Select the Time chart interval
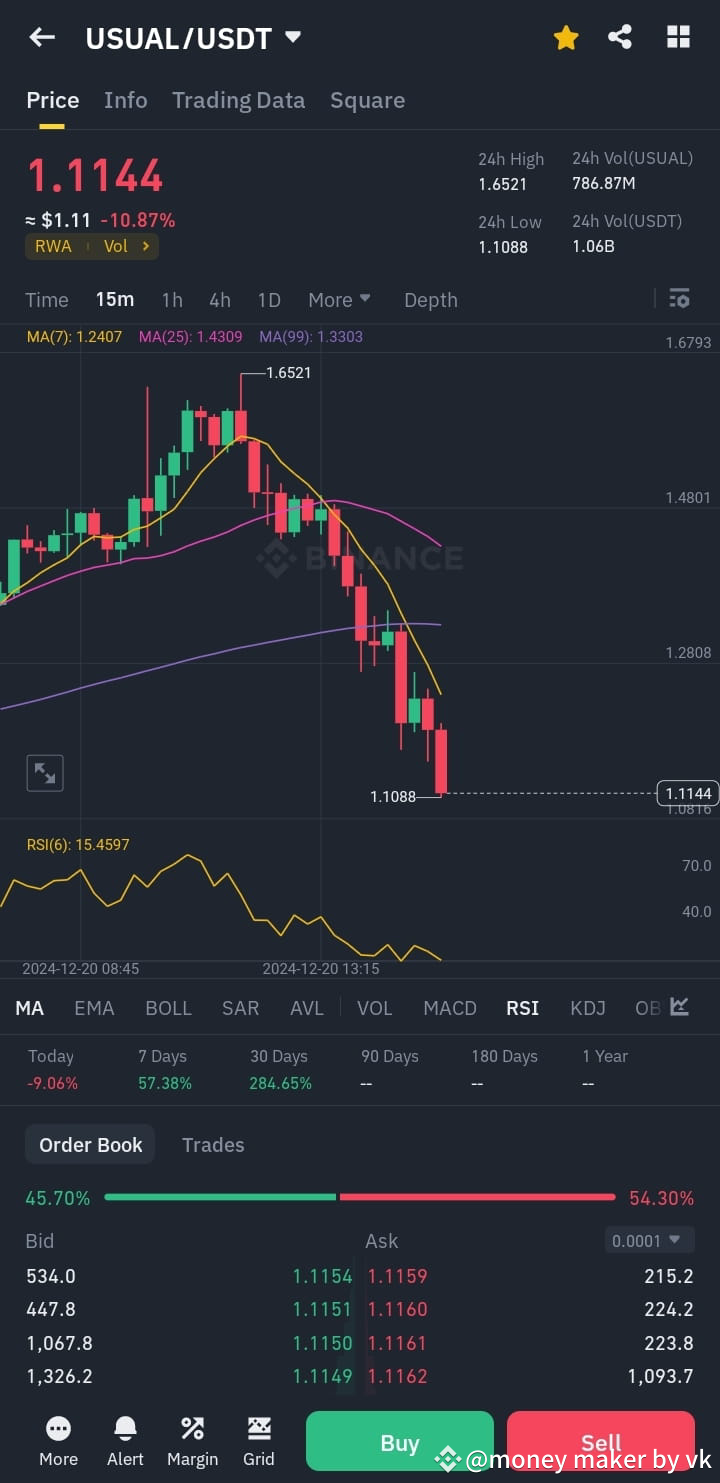Screen dimensions: 720x1483 tap(47, 300)
